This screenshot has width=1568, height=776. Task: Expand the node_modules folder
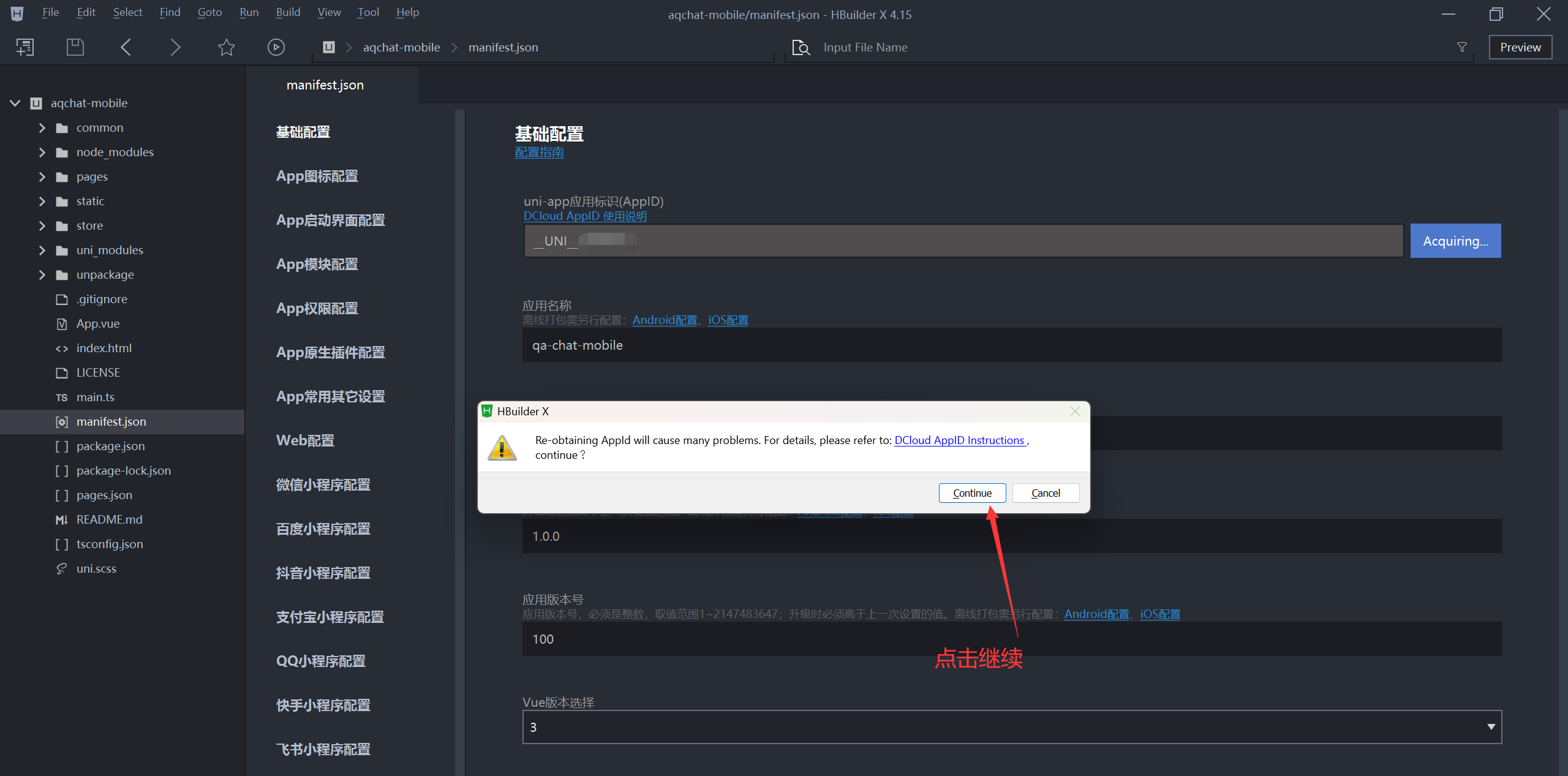click(42, 153)
